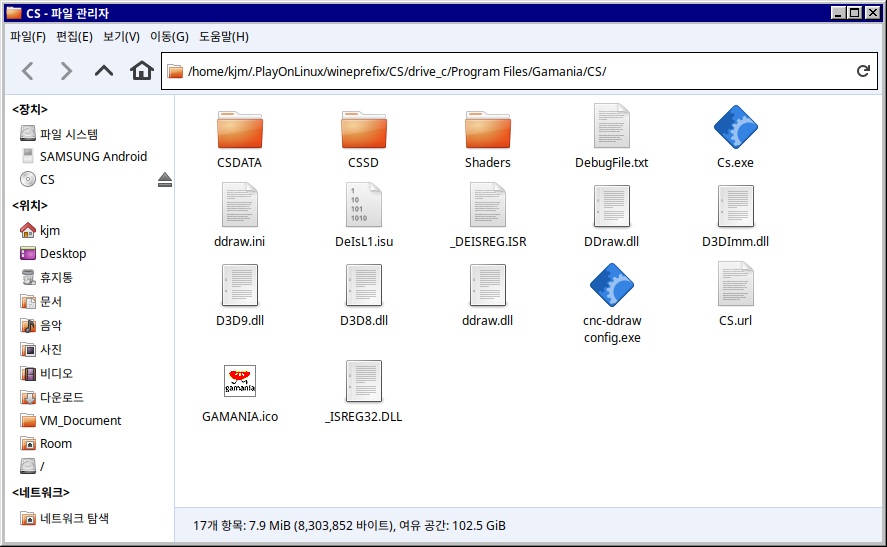The width and height of the screenshot is (887, 547).
Task: Go to kjm home in the sidebar
Action: click(x=40, y=230)
